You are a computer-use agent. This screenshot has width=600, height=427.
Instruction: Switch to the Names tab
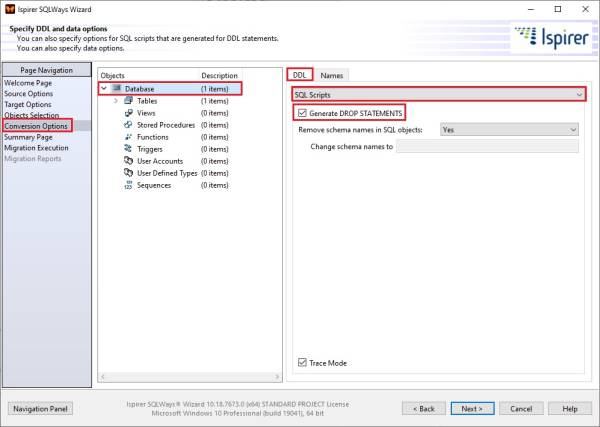coord(332,75)
